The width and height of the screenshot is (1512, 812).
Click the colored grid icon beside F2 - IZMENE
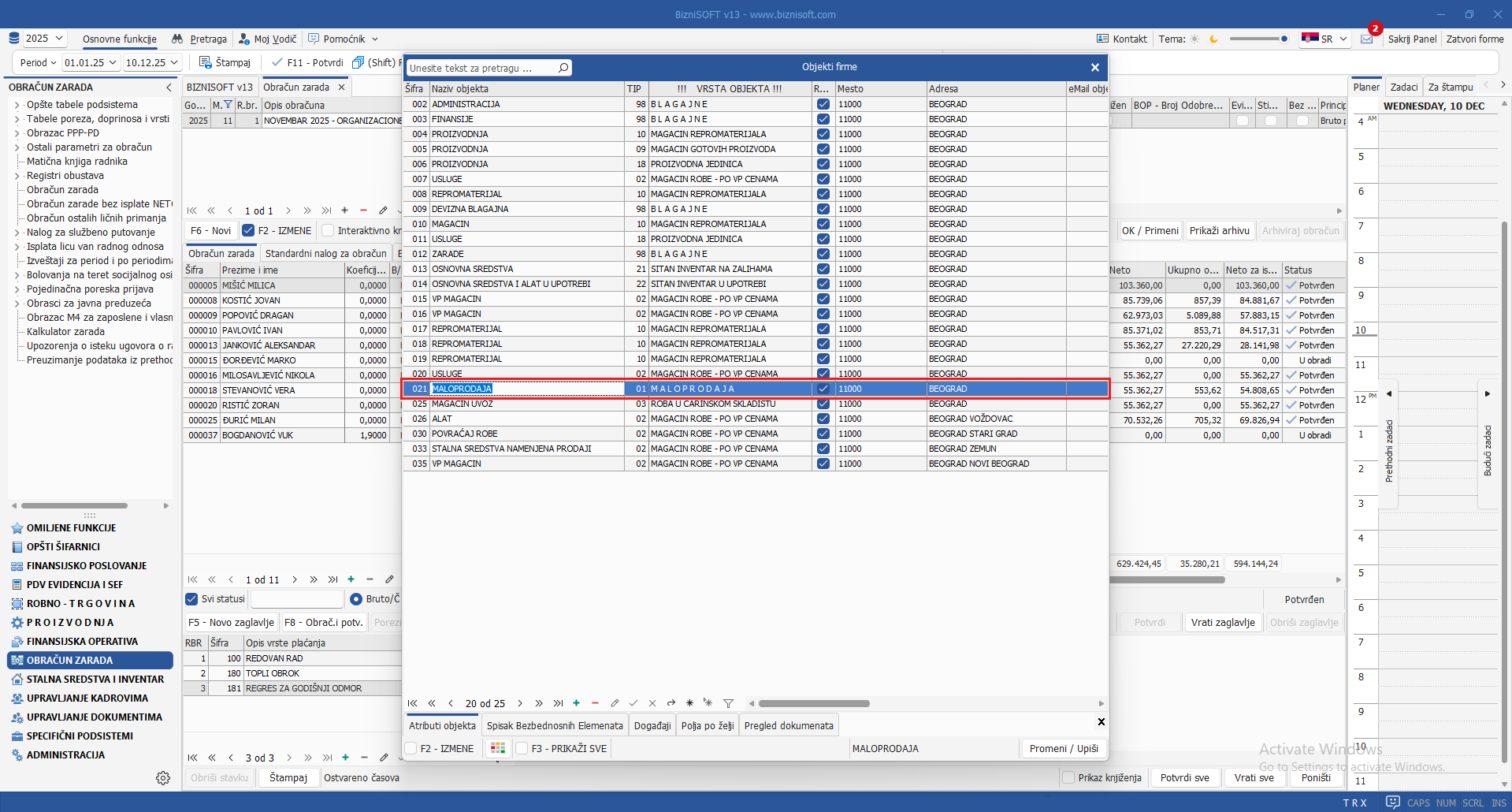click(x=498, y=748)
